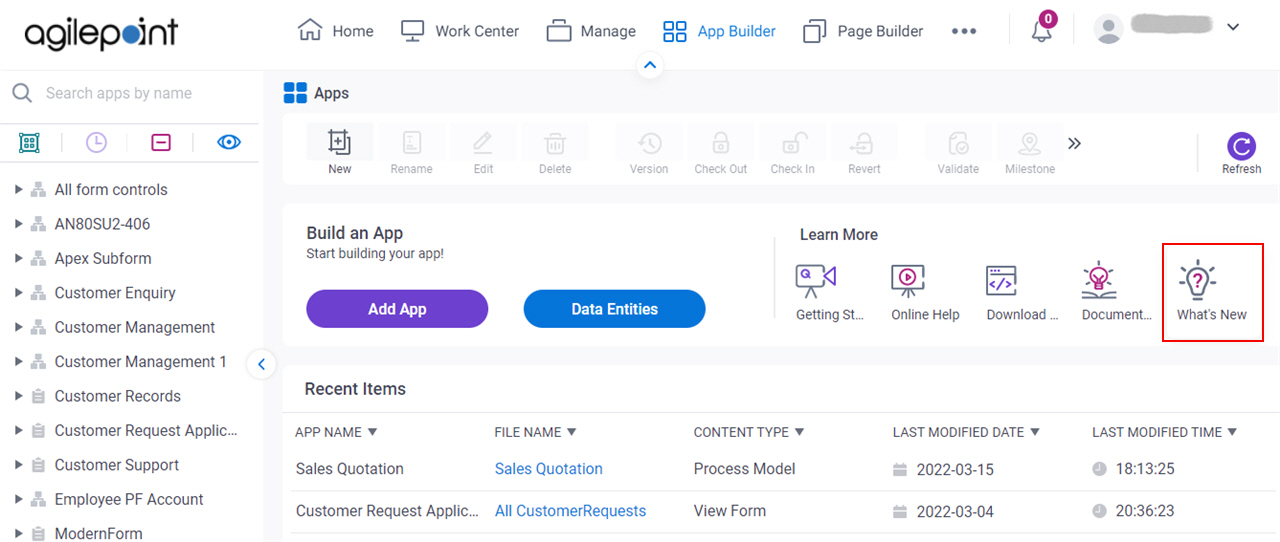
Task: Click the 2022-03-15 modified date cell
Action: coord(956,470)
